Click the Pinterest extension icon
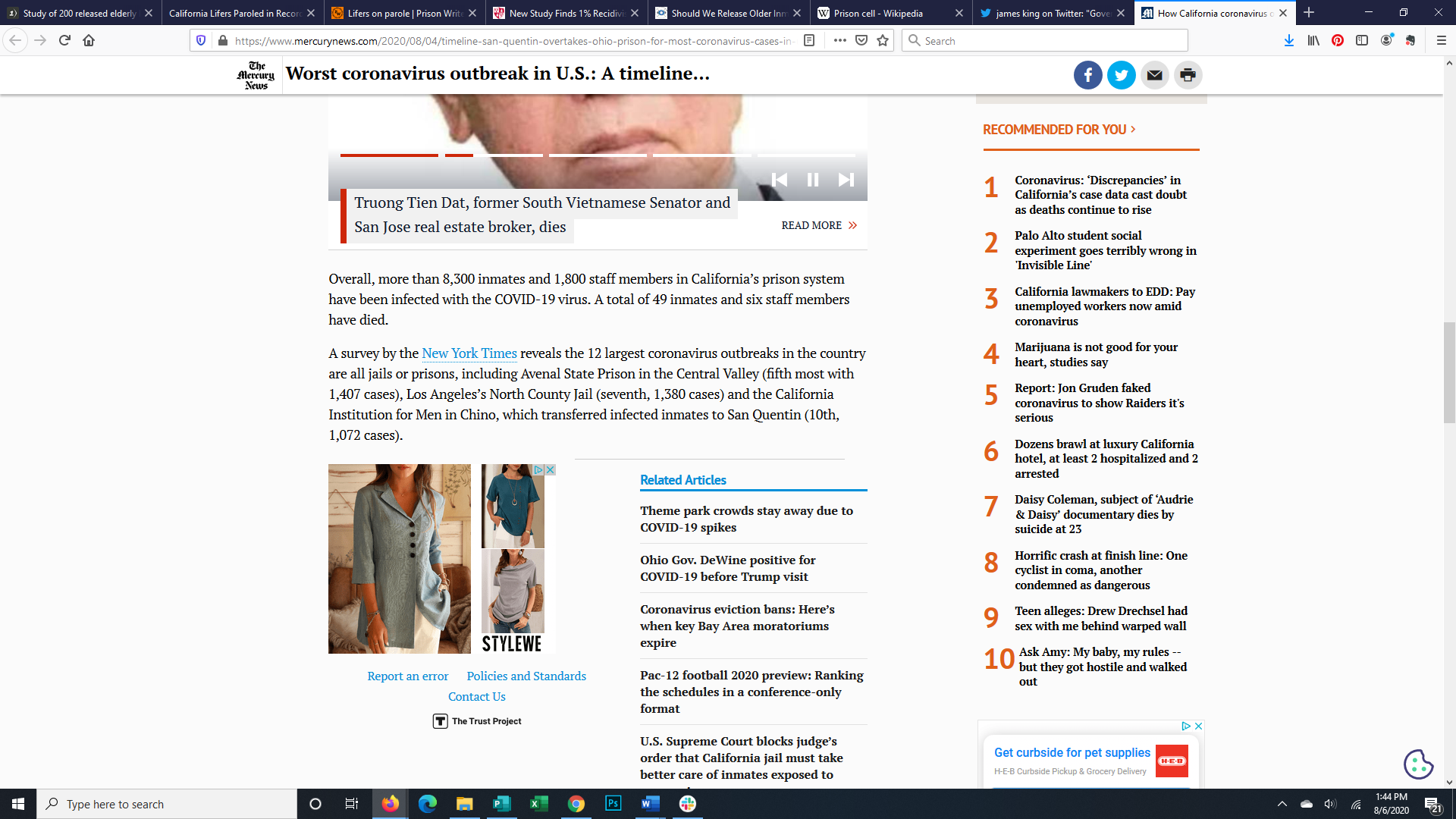The width and height of the screenshot is (1456, 819). click(x=1338, y=41)
